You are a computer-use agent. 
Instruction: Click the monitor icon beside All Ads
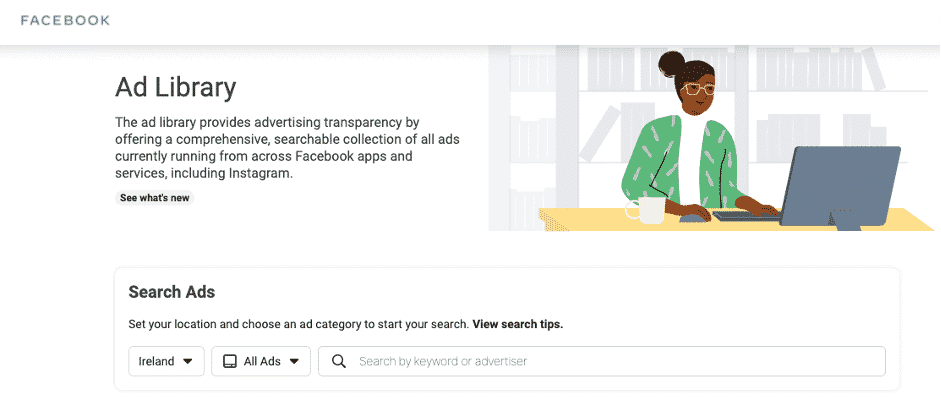coord(230,362)
